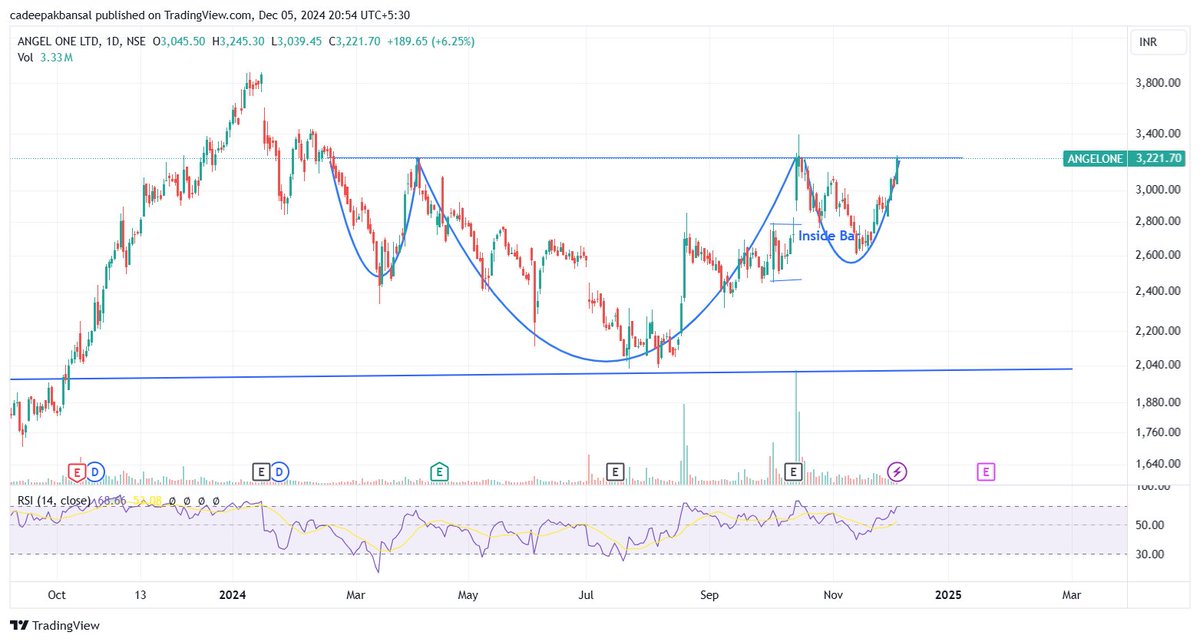The image size is (1200, 642).
Task: Click the high value H3,245.30
Action: pos(239,42)
